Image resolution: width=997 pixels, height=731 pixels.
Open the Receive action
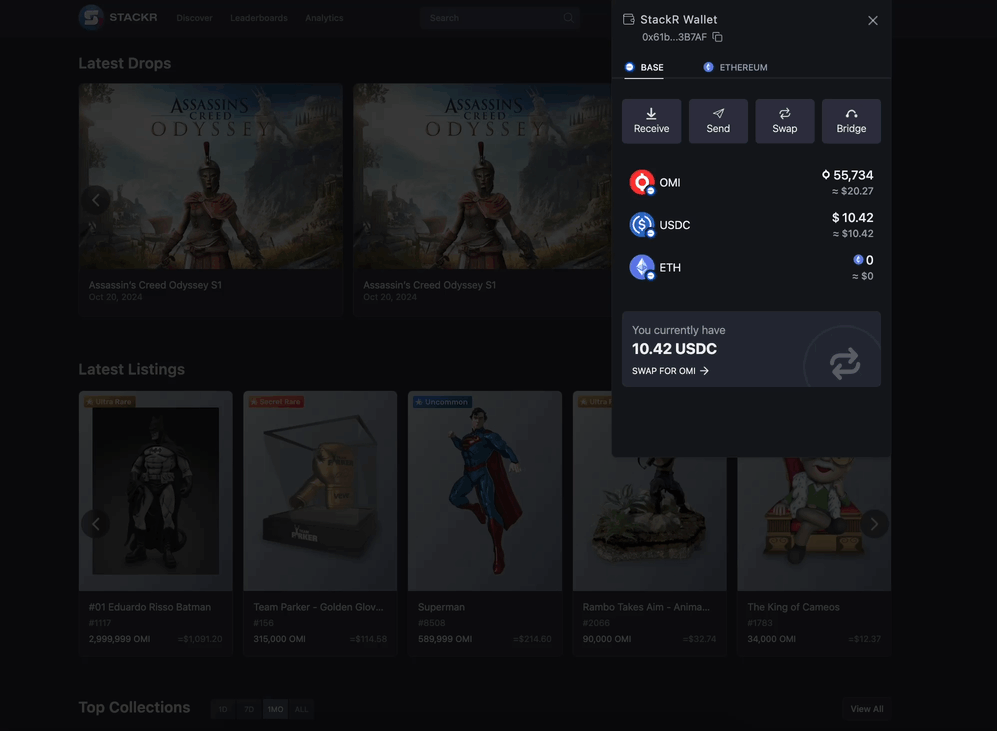click(651, 121)
